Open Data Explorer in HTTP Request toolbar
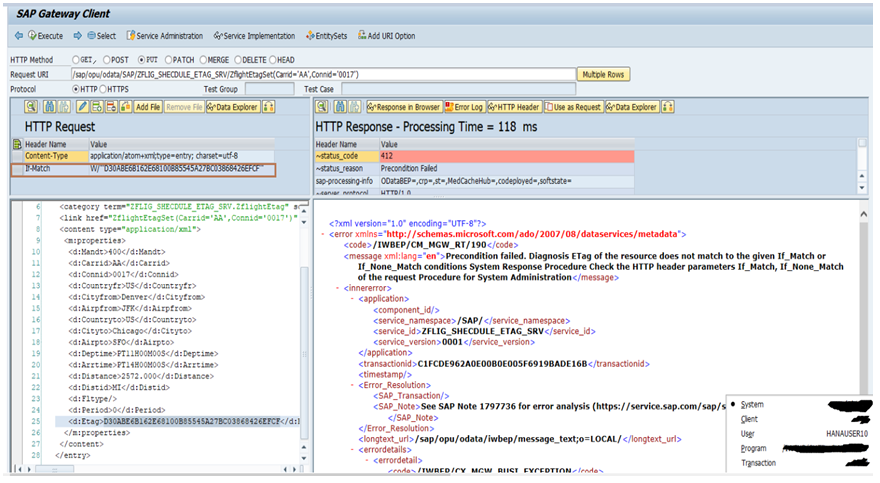880x483 pixels. point(233,107)
